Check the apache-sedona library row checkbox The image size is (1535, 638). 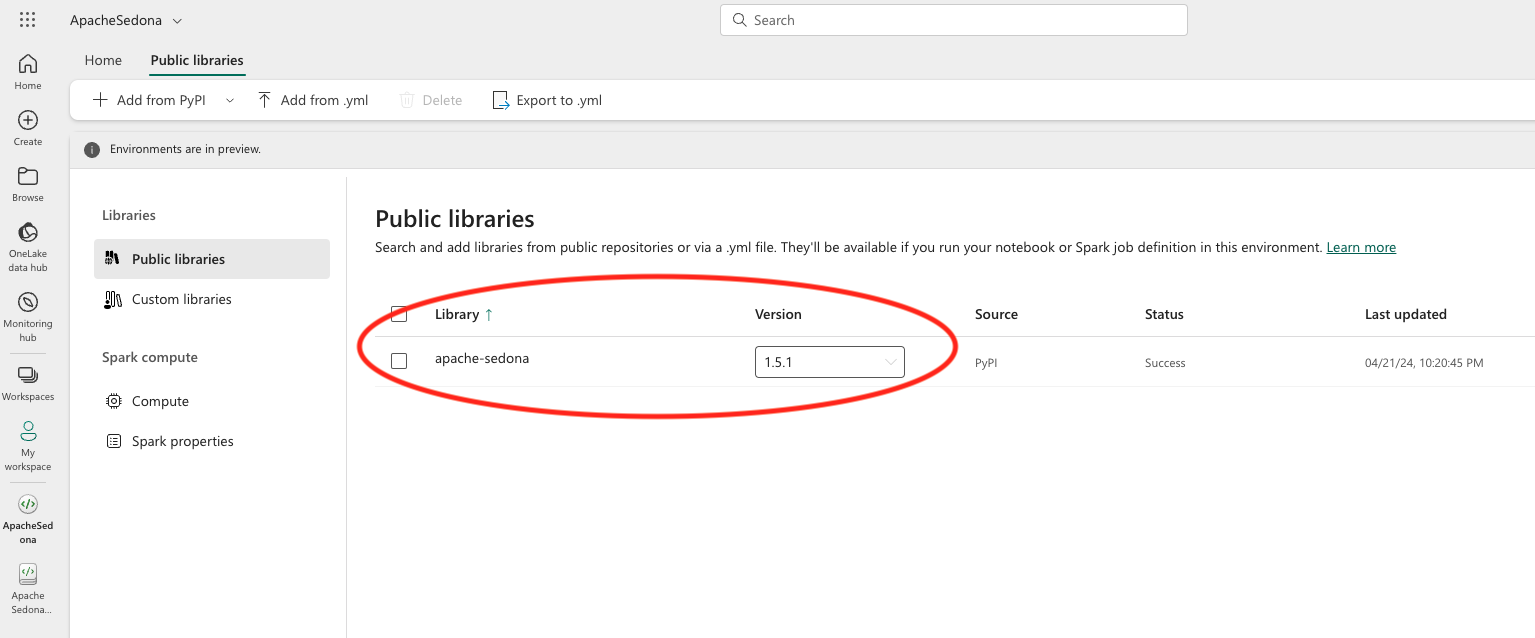pos(399,360)
